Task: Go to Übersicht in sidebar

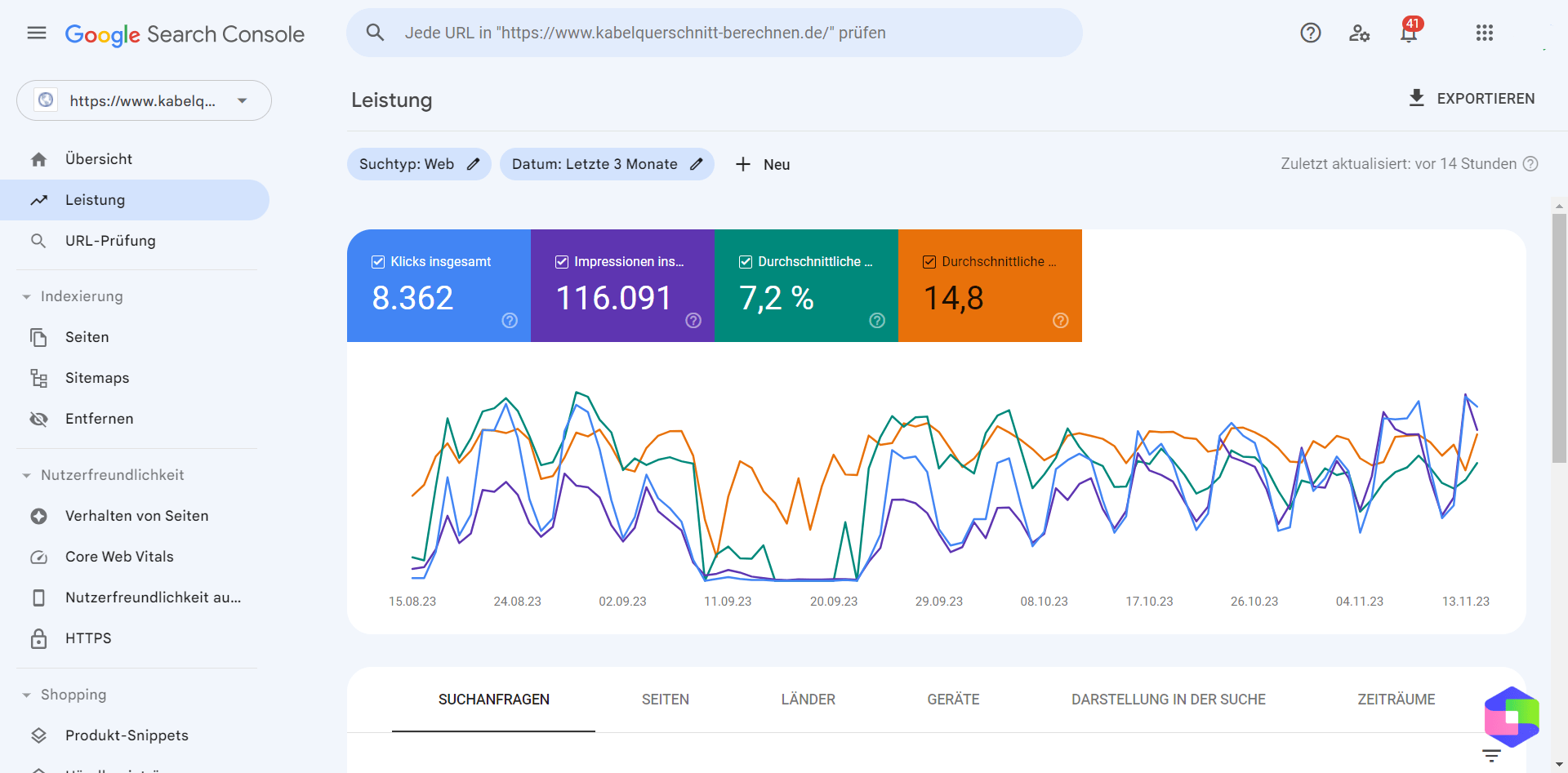Action: pos(135,159)
